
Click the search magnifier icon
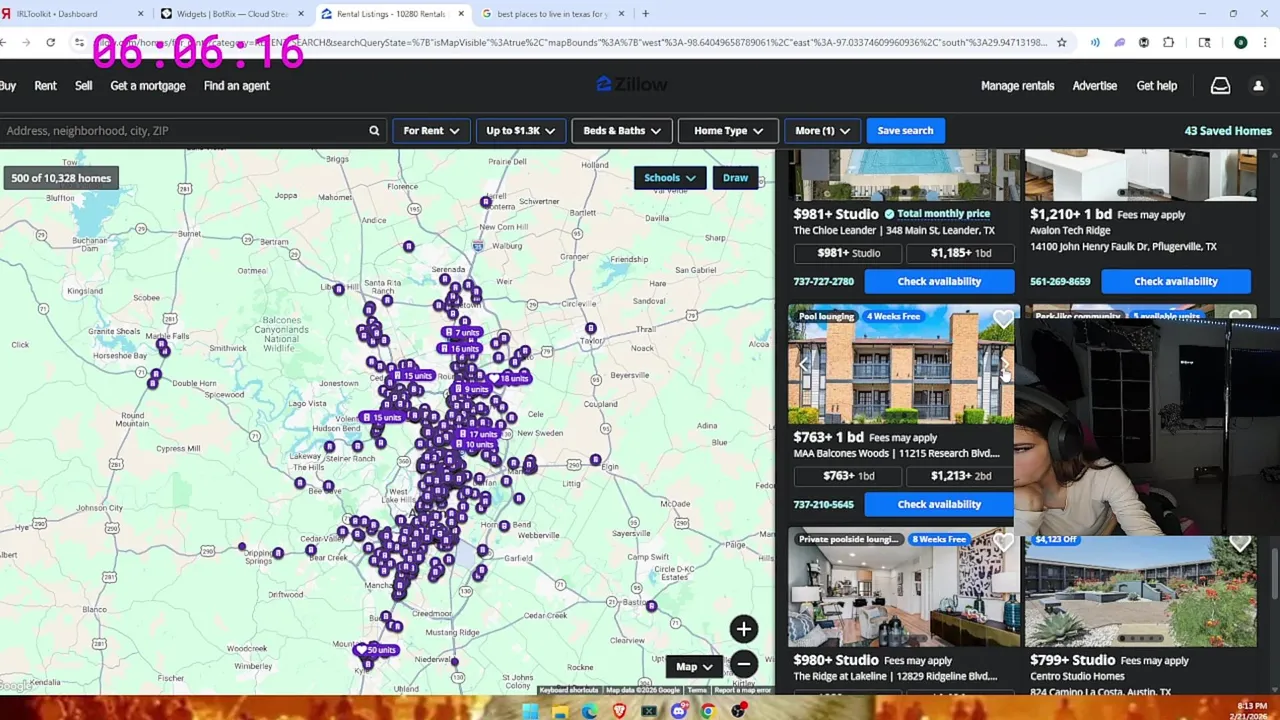374,131
